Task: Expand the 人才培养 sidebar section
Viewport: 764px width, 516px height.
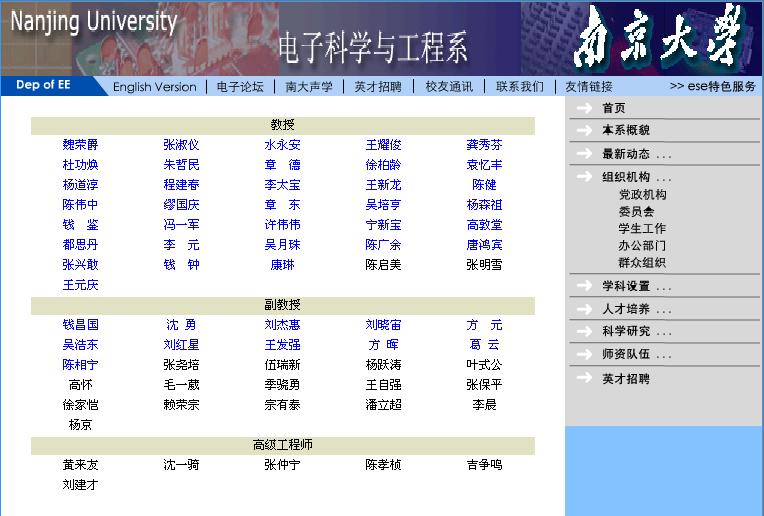Action: pos(636,309)
